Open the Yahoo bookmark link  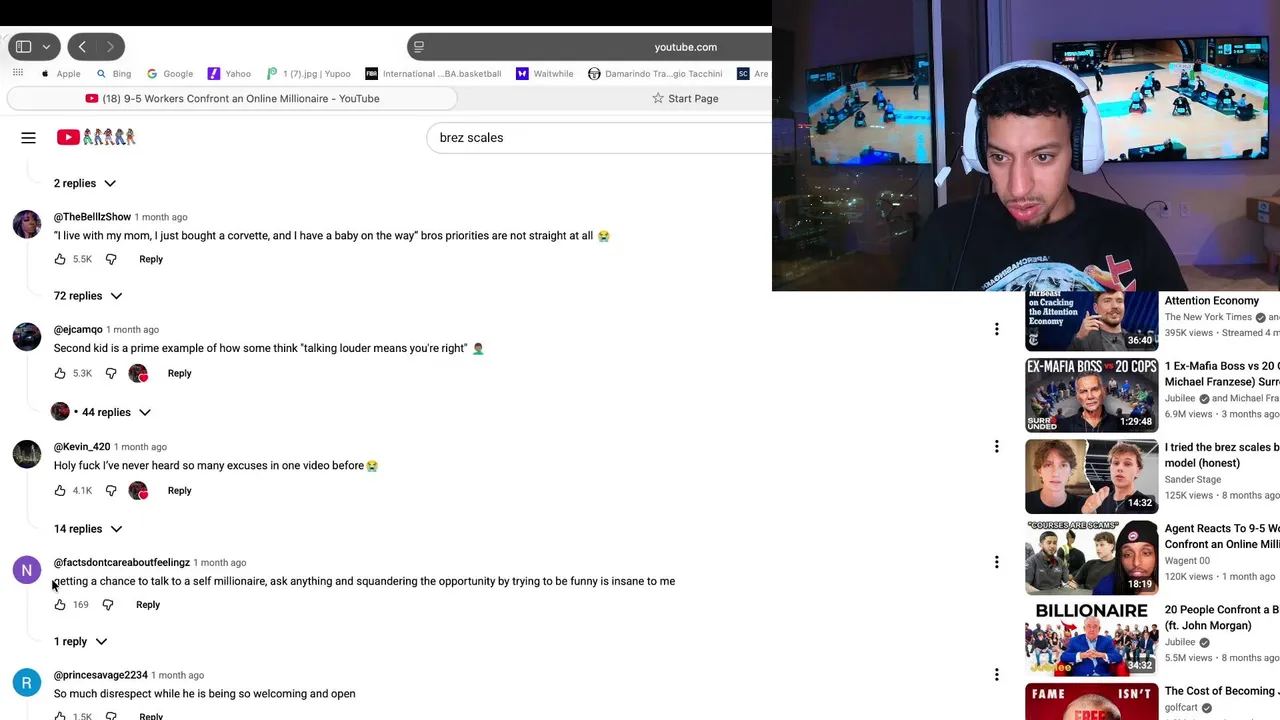229,73
